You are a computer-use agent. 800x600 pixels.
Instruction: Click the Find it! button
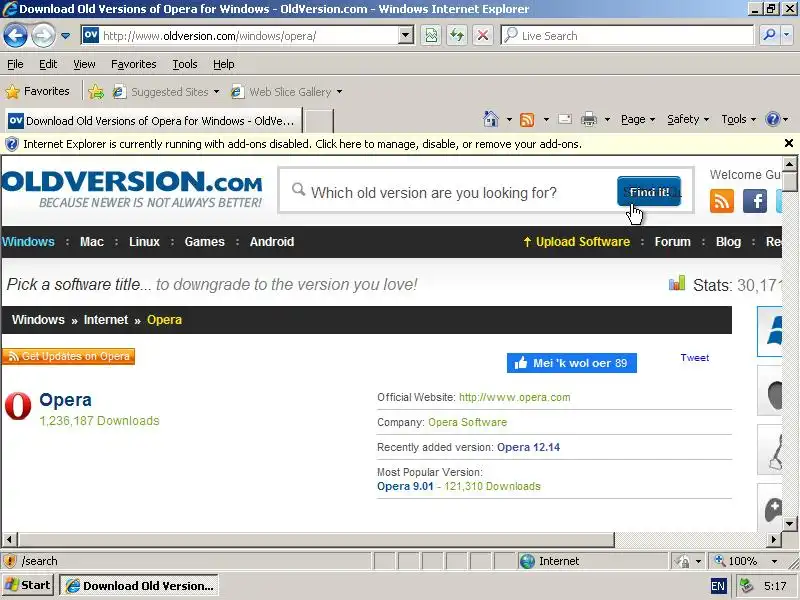coord(649,191)
